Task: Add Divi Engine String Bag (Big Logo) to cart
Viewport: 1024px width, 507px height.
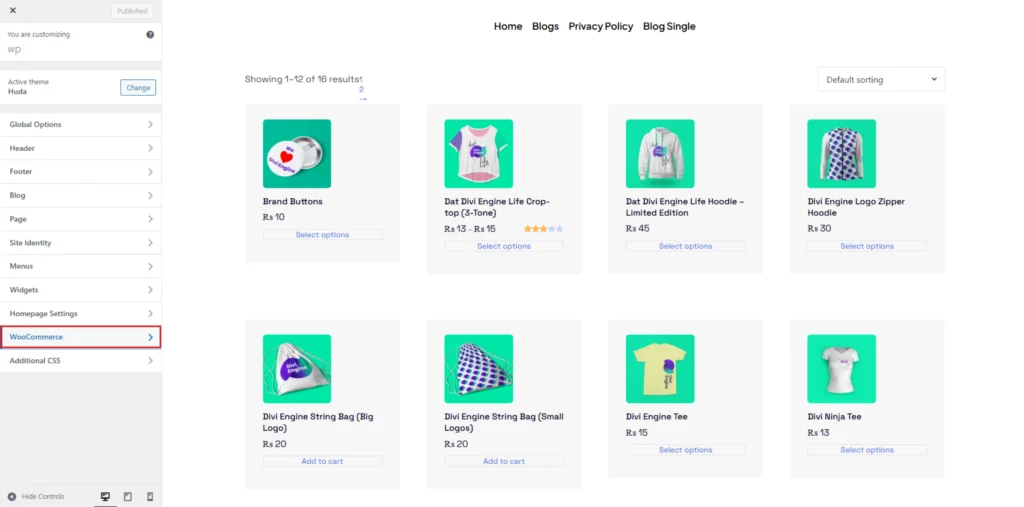Action: (x=323, y=461)
